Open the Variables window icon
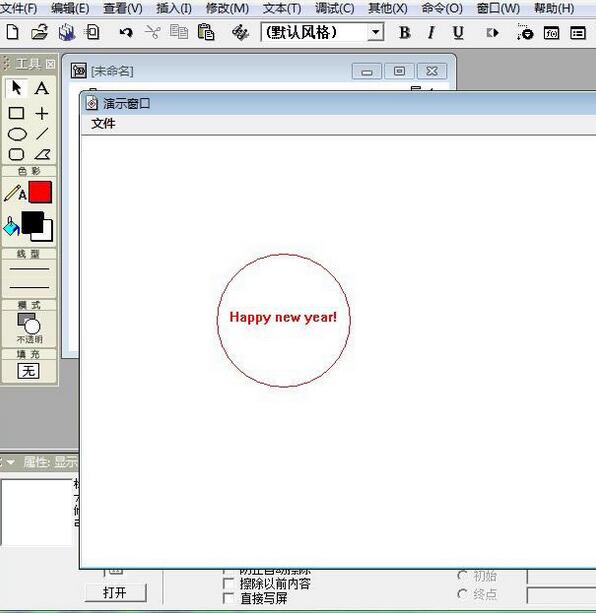 coord(578,33)
